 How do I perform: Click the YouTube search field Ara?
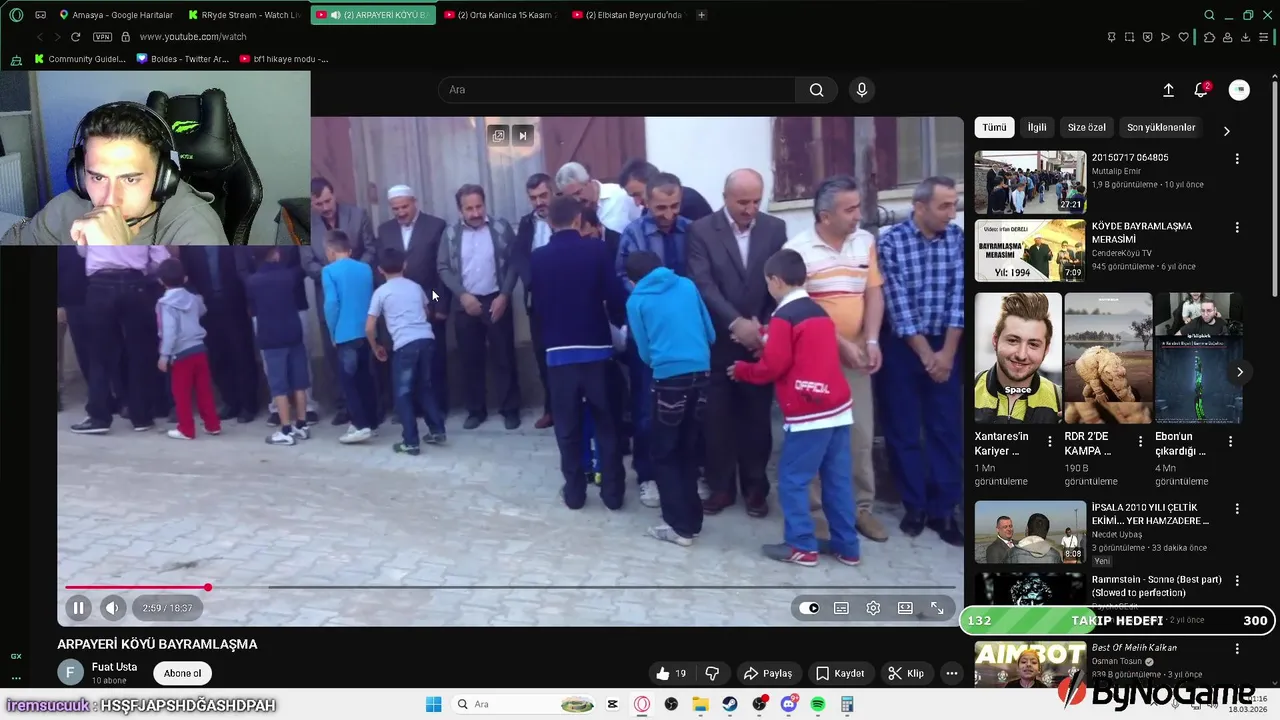coord(617,90)
